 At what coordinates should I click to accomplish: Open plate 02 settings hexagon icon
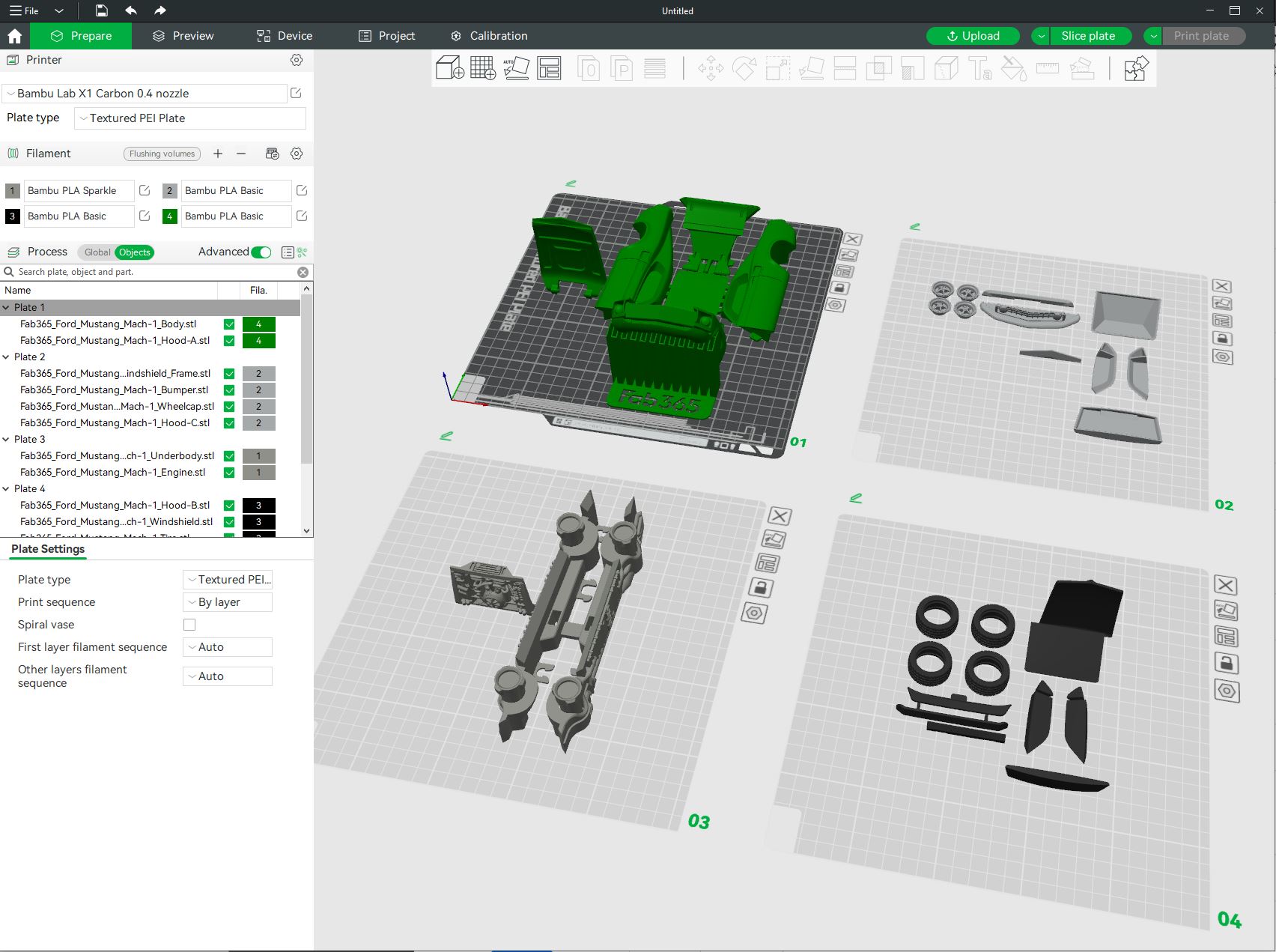1223,357
